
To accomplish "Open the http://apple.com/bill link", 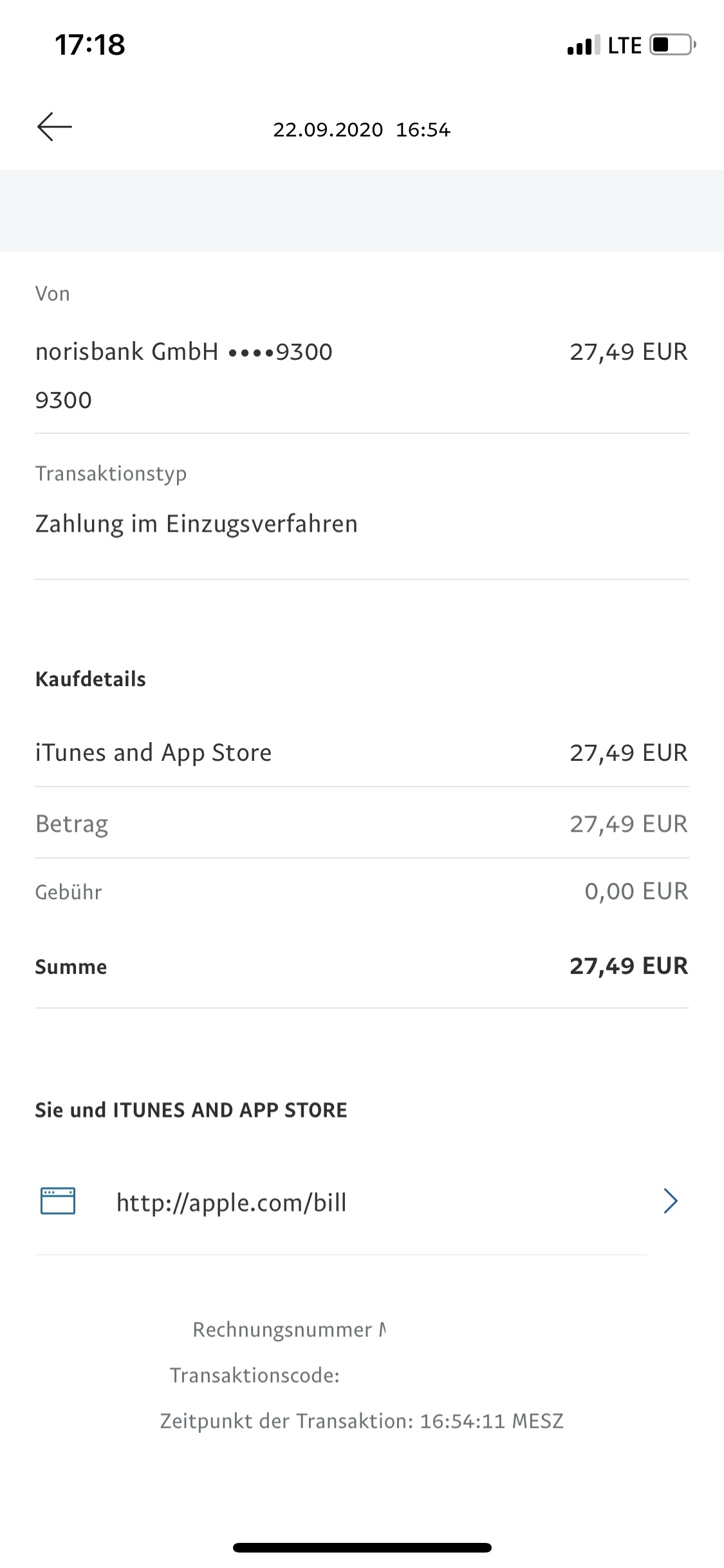I will click(232, 1202).
